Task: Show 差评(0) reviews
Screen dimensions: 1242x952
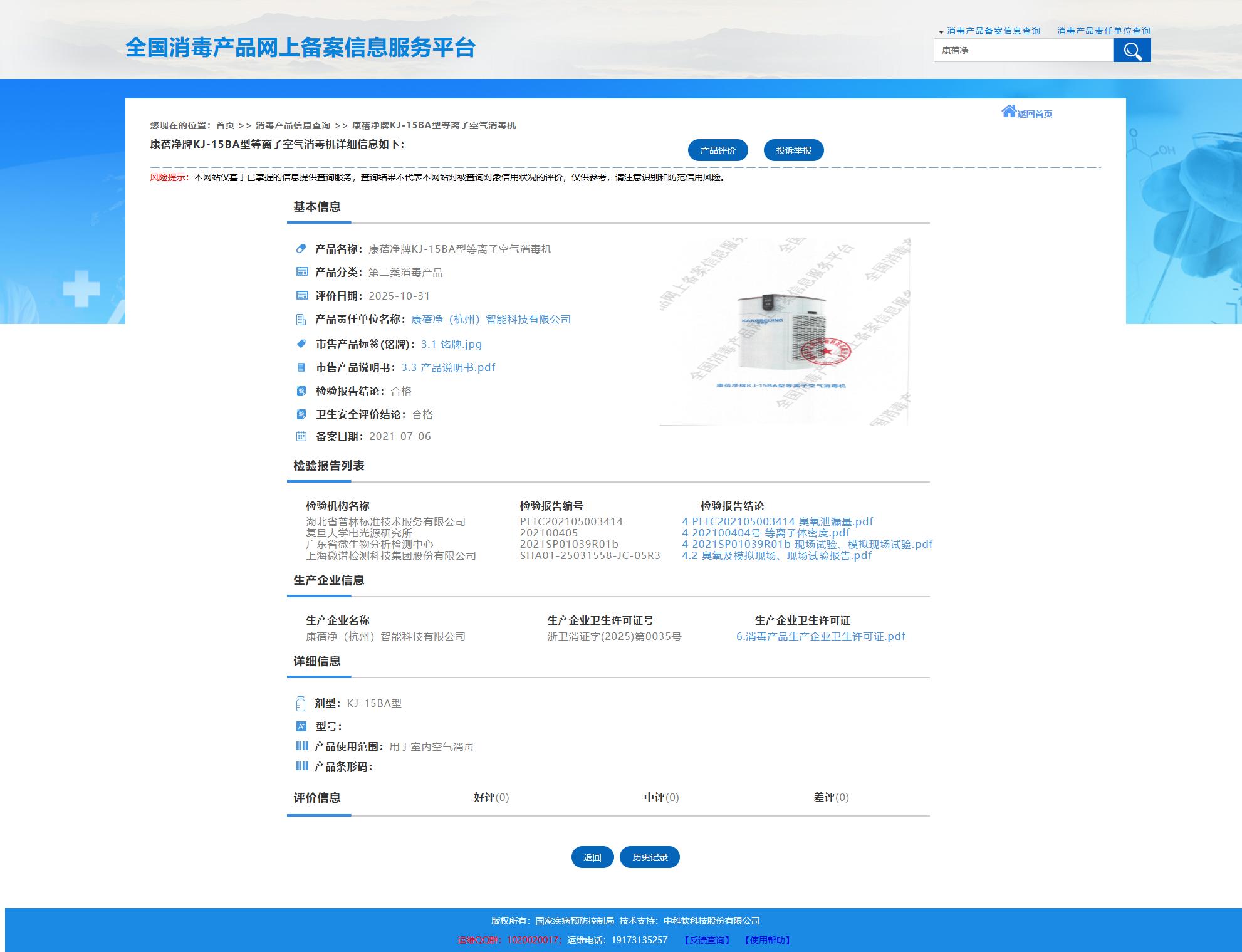Action: point(832,797)
